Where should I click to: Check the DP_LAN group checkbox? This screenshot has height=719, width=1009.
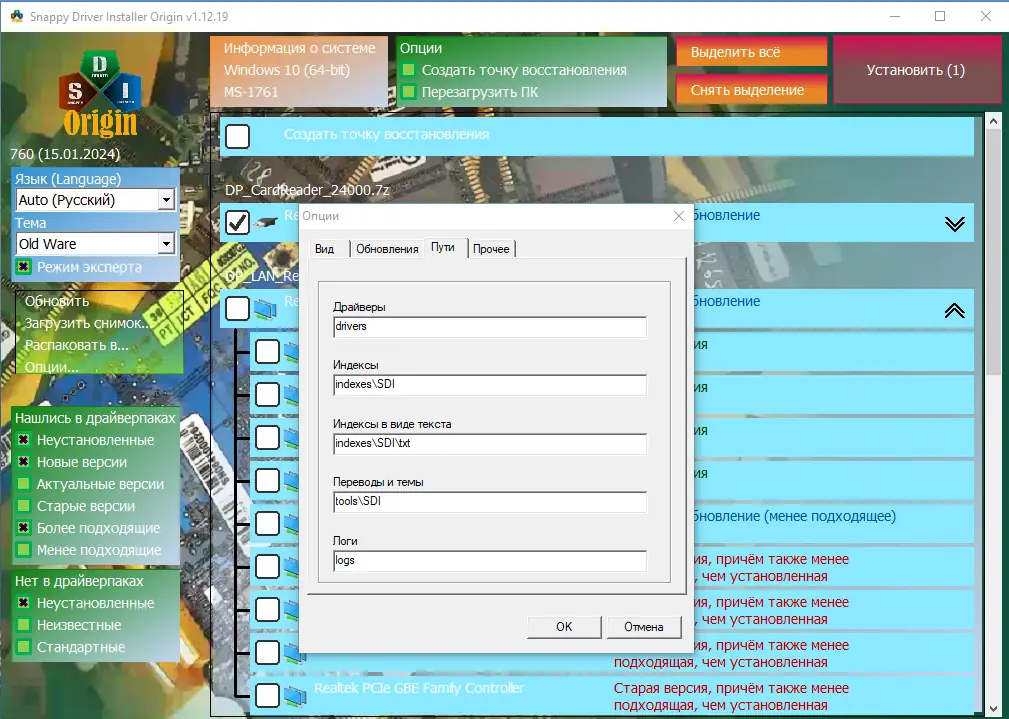[237, 308]
